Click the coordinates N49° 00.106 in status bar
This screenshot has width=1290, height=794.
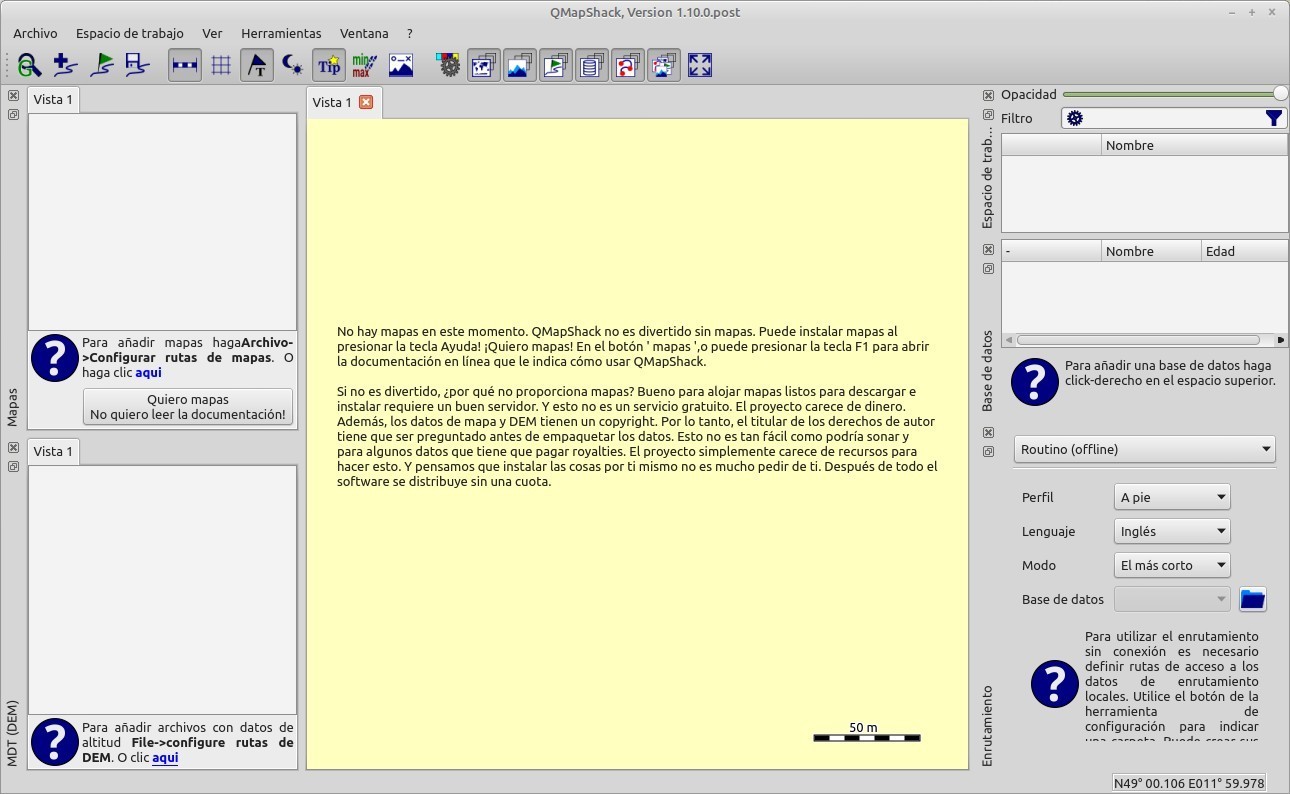[x=1190, y=783]
